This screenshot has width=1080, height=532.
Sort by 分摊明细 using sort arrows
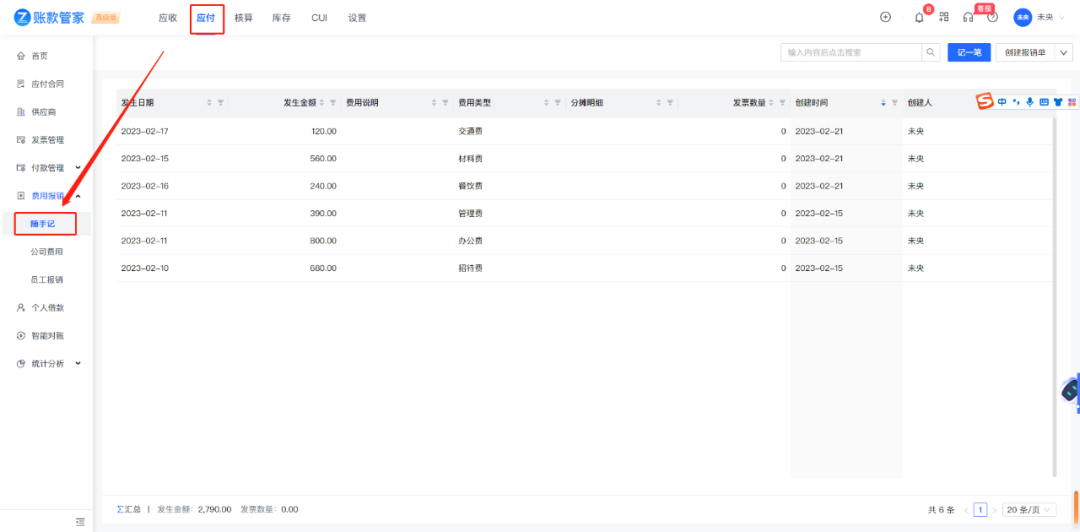coord(658,103)
